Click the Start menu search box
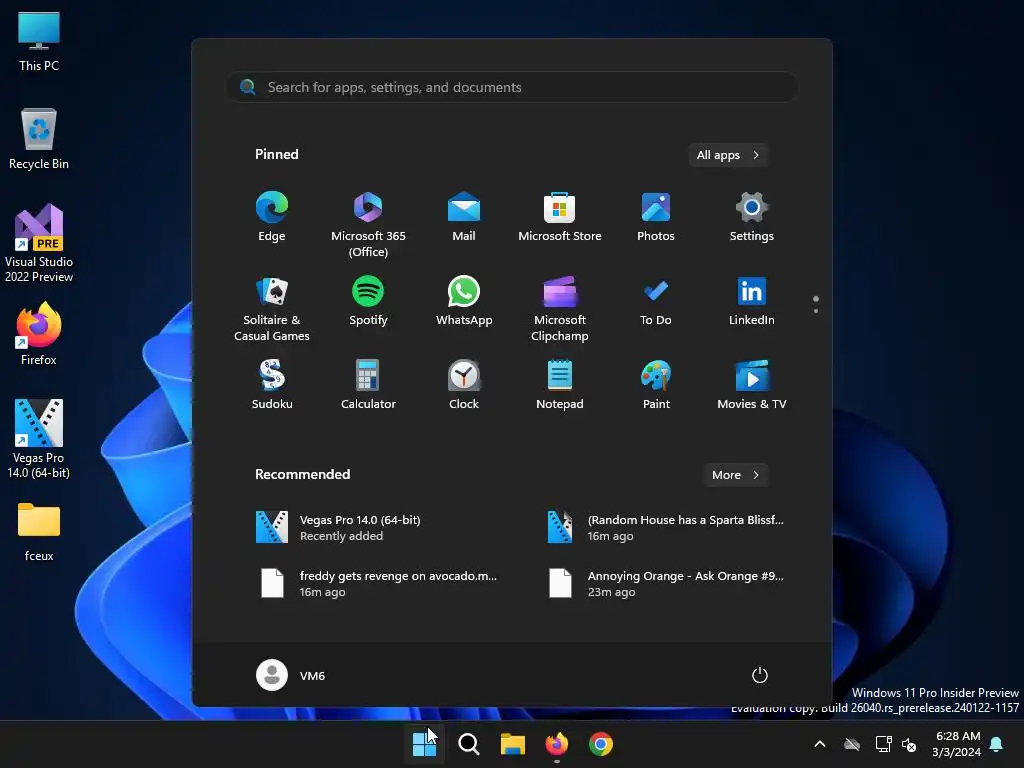 512,87
